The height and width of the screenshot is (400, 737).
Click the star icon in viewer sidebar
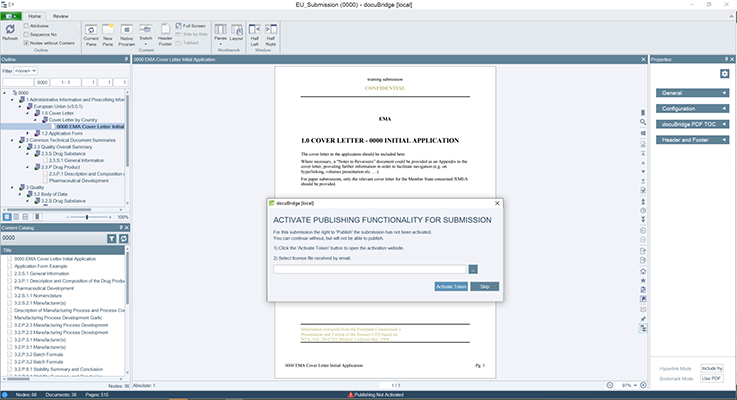(x=643, y=281)
